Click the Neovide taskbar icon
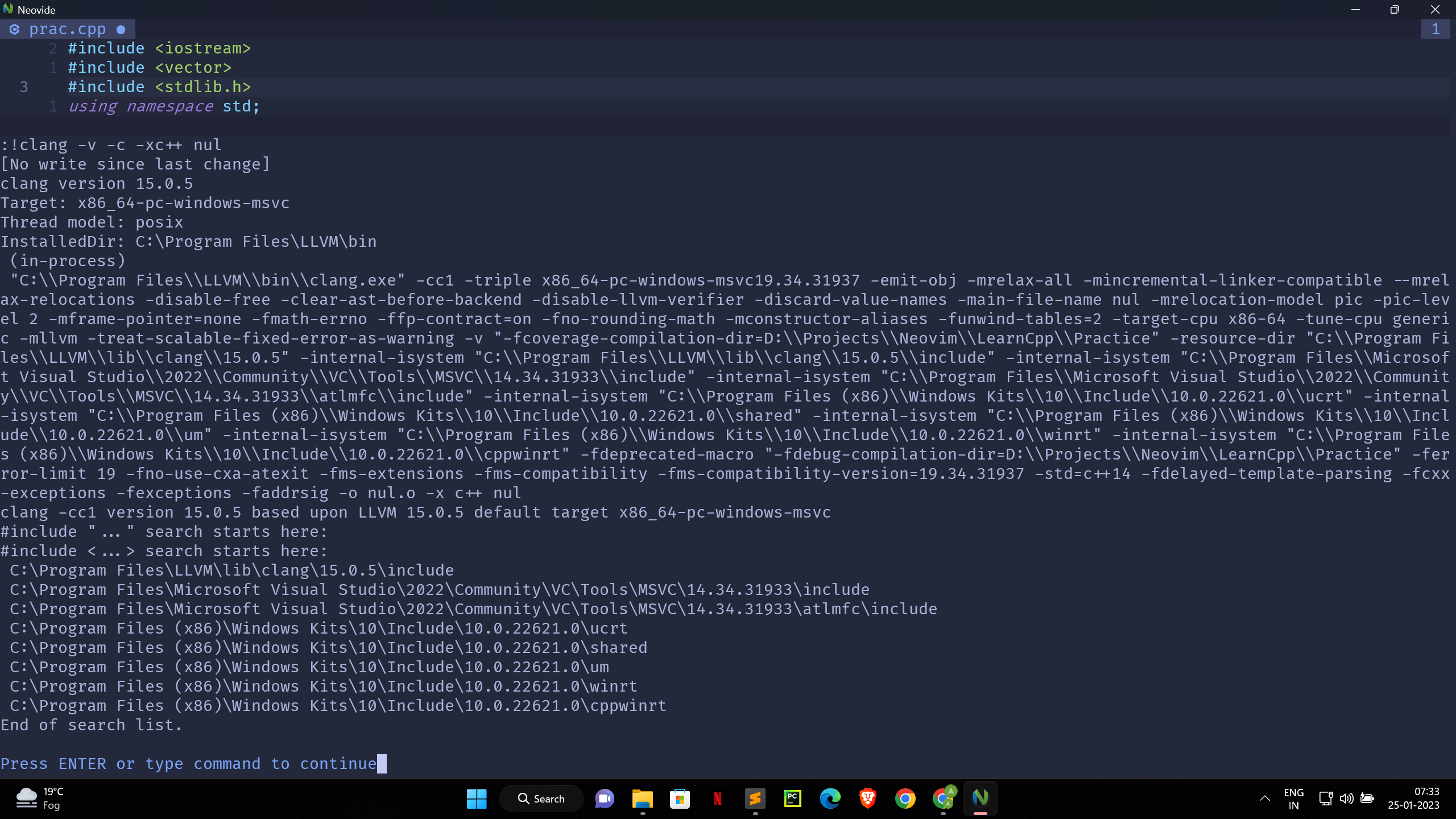The image size is (1456, 819). tap(980, 799)
